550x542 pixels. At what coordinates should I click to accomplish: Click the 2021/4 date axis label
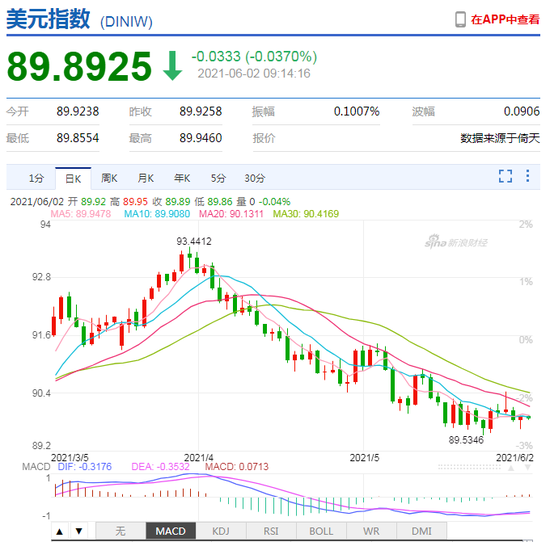pos(199,458)
